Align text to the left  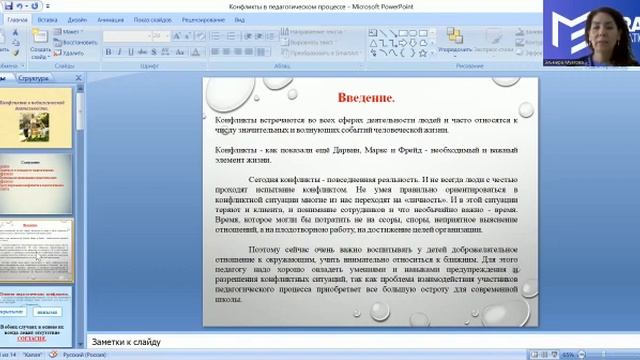pyautogui.click(x=215, y=52)
